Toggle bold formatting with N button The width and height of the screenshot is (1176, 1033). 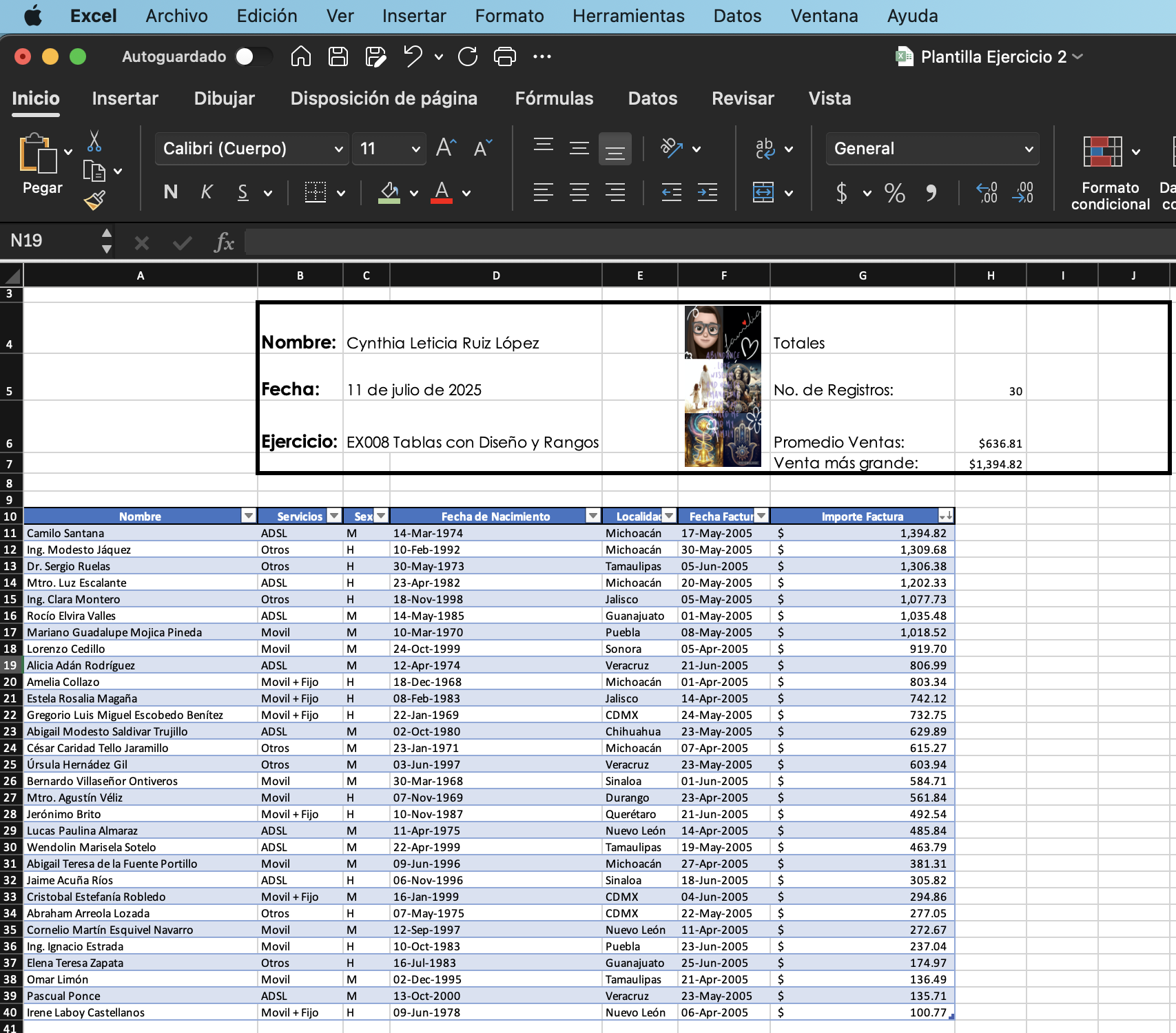(x=170, y=192)
